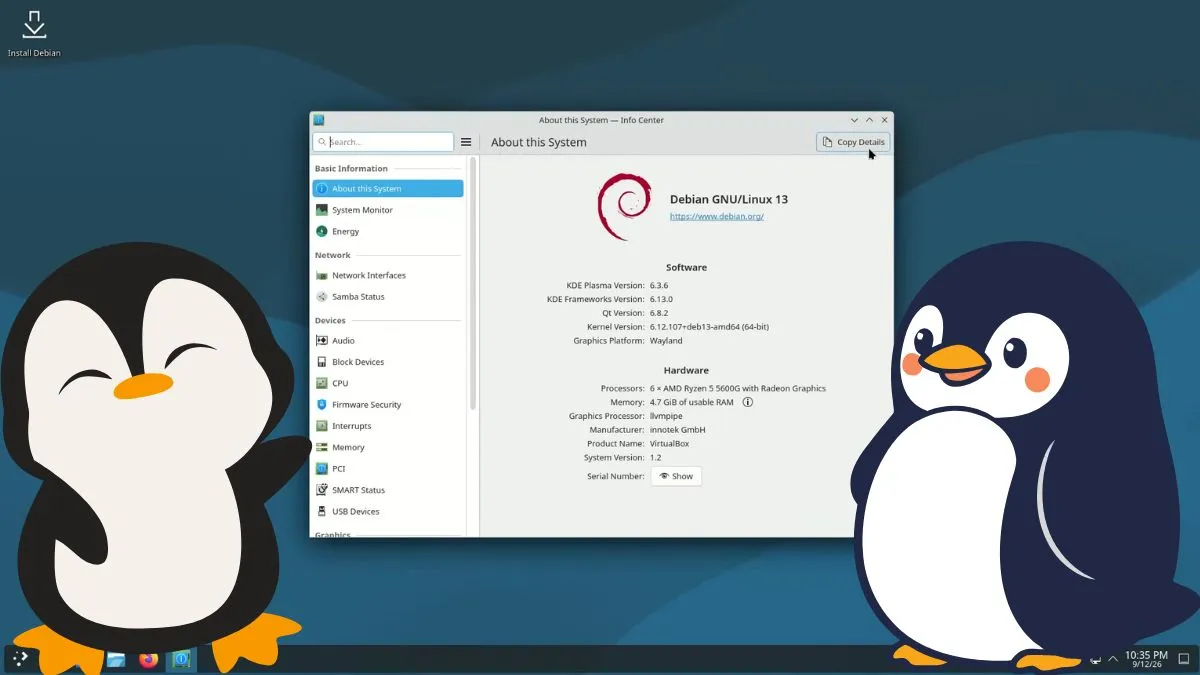The image size is (1200, 675).
Task: Open the application launcher in taskbar
Action: (21, 659)
